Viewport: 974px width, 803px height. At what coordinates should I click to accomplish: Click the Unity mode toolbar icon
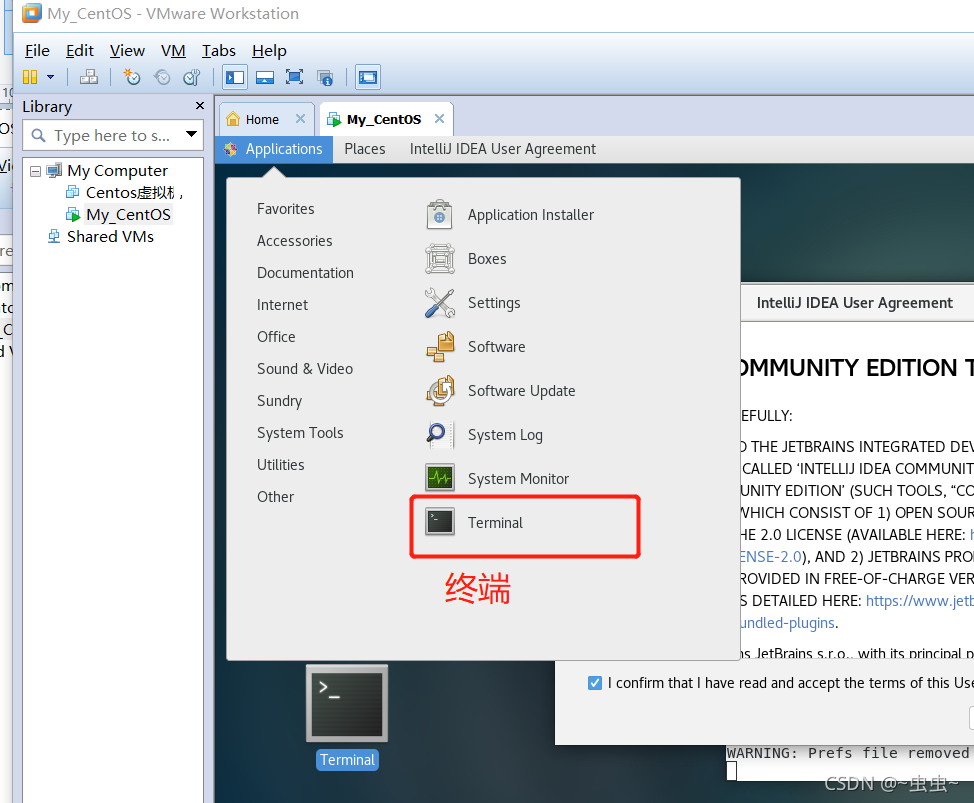click(325, 77)
